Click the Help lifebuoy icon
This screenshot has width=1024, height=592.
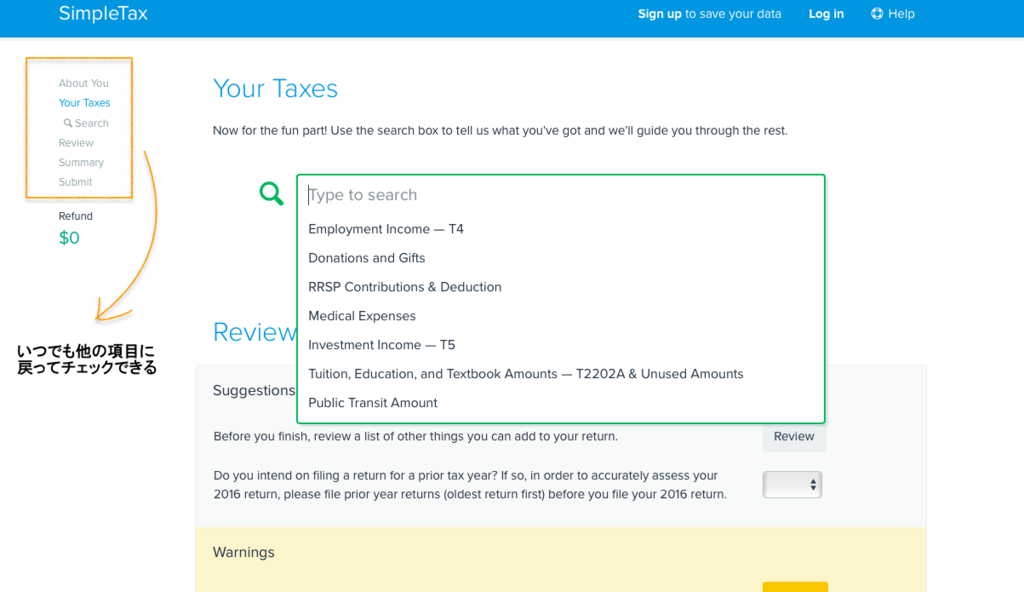coord(876,14)
